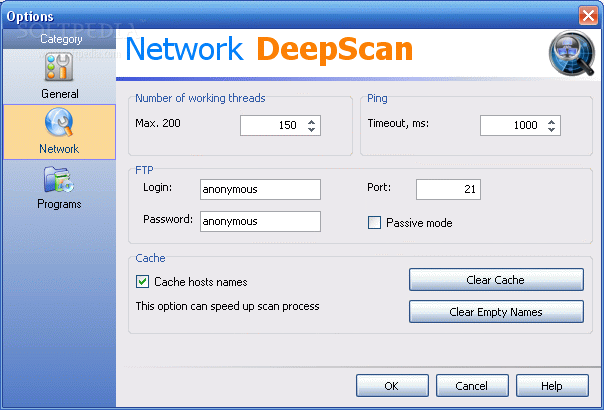604x410 pixels.
Task: Focus the FTP Password field
Action: tap(260, 221)
